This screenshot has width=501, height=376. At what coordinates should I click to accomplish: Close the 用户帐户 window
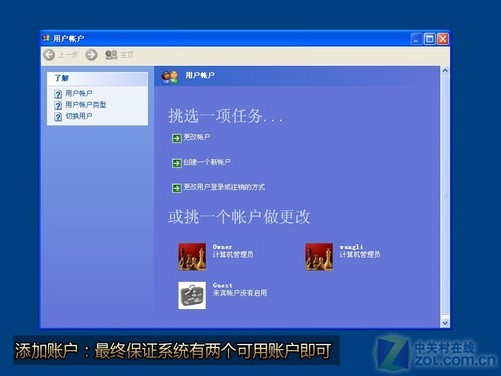(443, 39)
